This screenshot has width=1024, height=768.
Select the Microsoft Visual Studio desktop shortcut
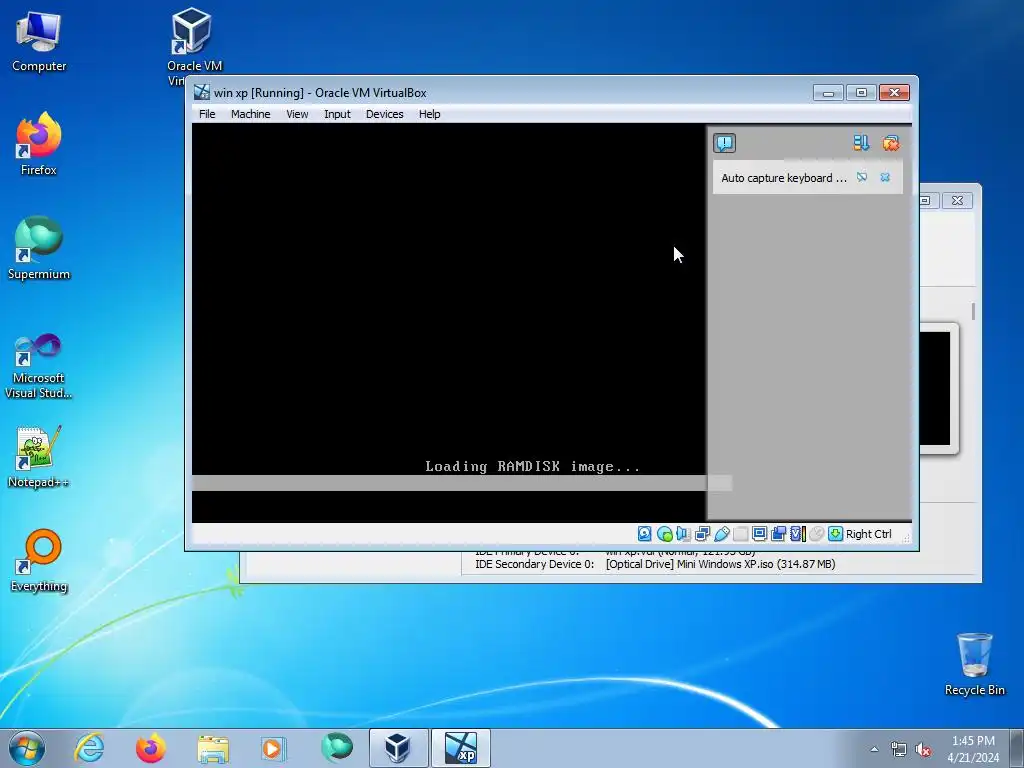(x=39, y=366)
